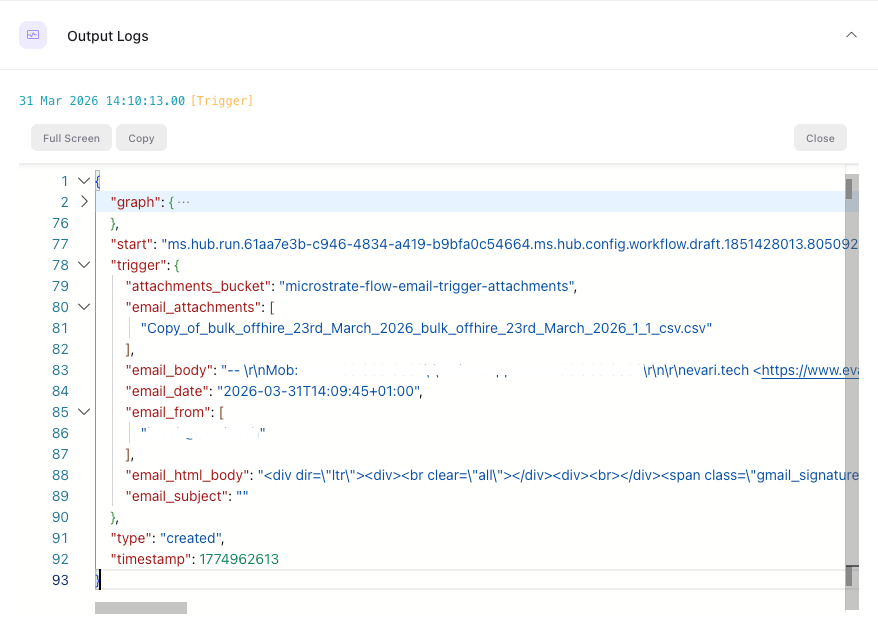Click the "attachments_bucket" key
The width and height of the screenshot is (878, 627).
pos(198,286)
